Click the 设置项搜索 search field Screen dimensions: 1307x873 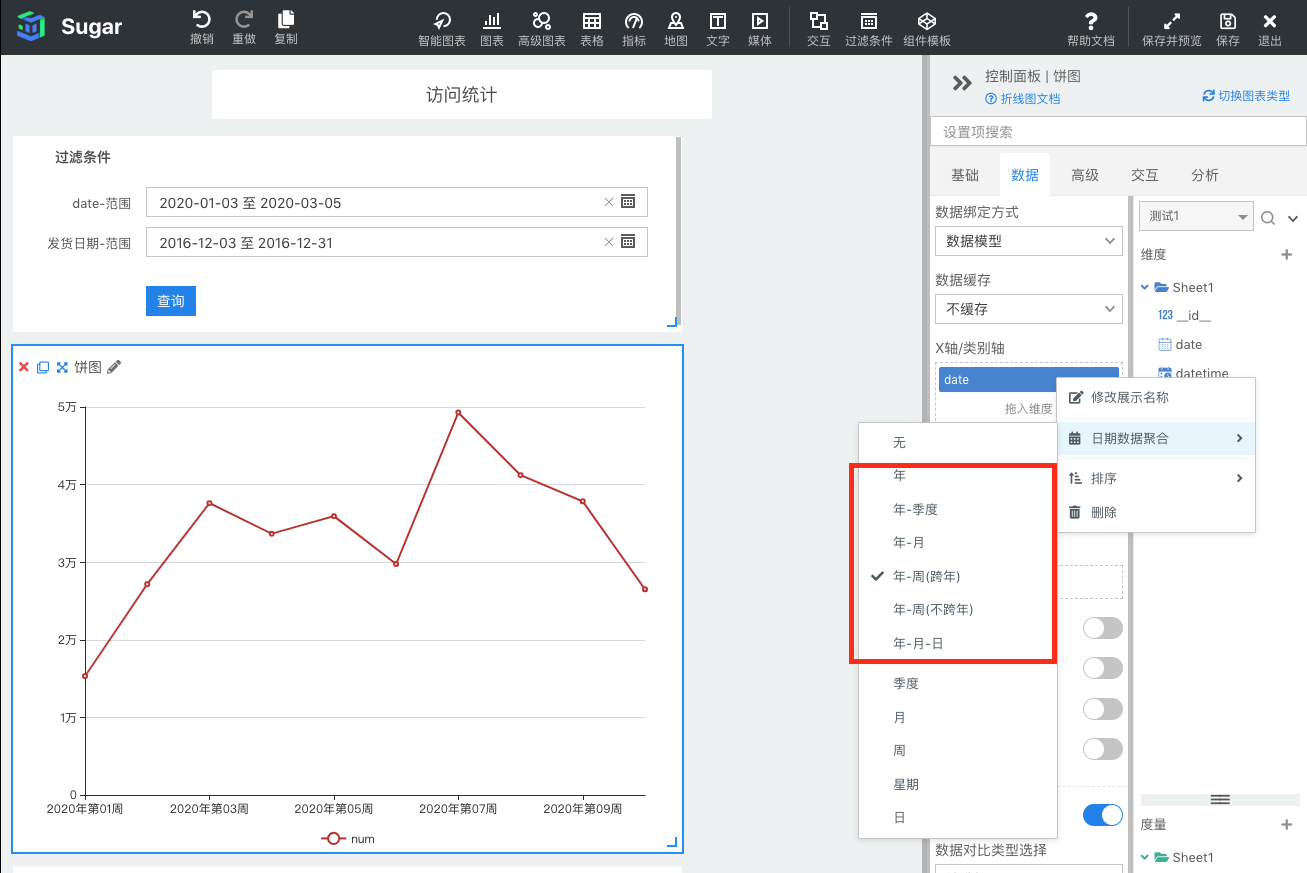[x=1118, y=132]
